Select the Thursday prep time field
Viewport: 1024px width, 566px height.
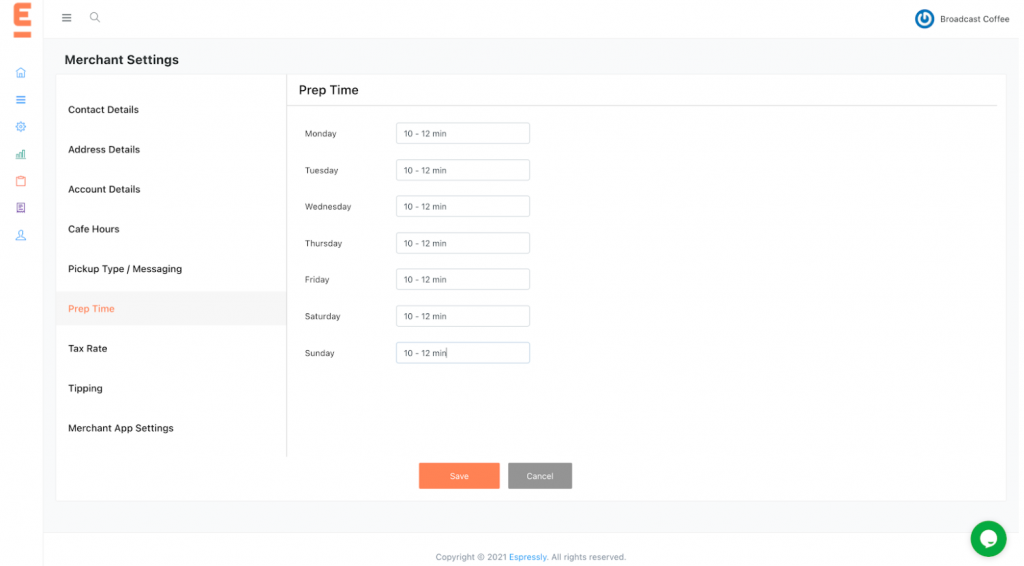(x=463, y=243)
